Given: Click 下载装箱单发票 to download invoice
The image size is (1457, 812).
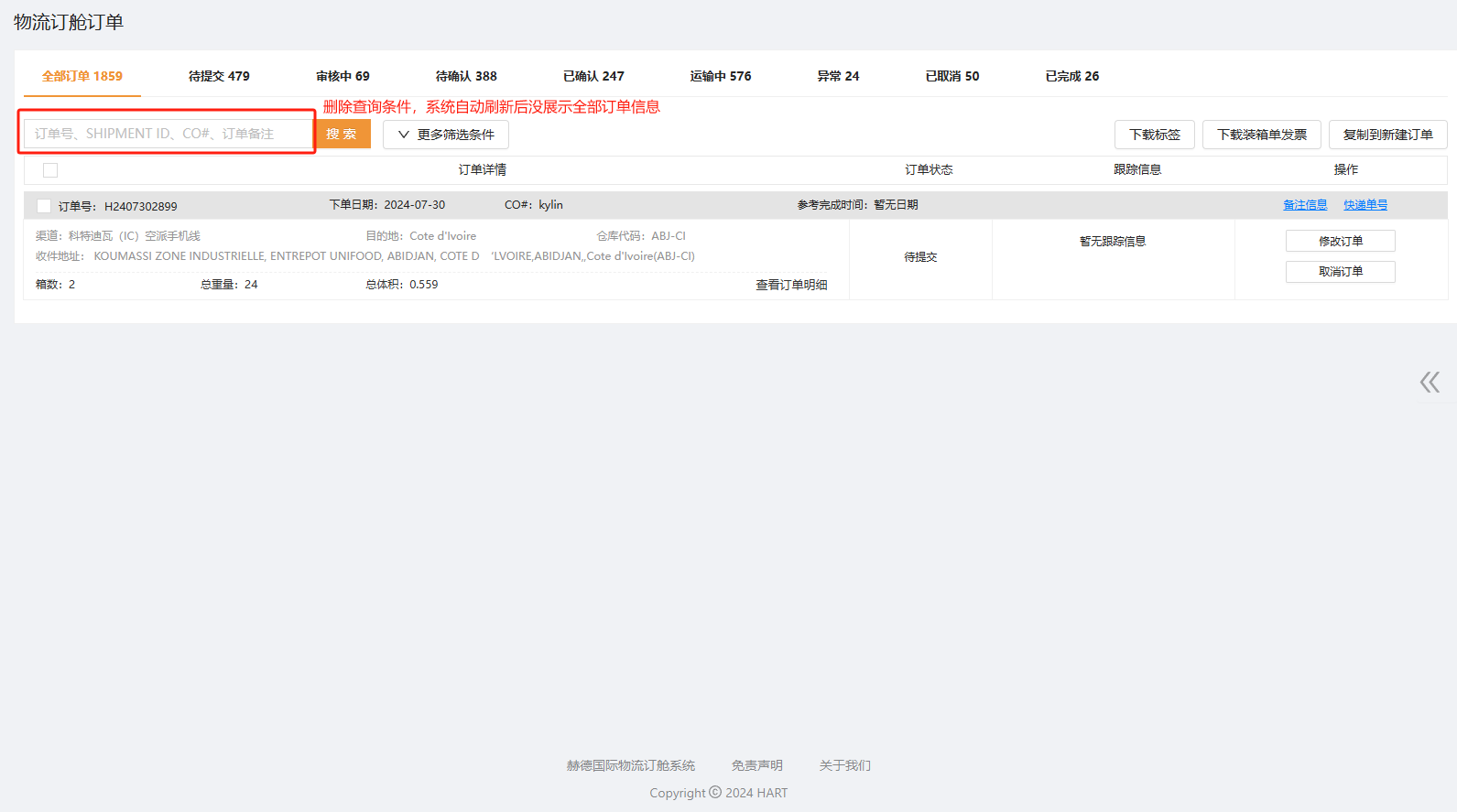Looking at the screenshot, I should coord(1261,135).
